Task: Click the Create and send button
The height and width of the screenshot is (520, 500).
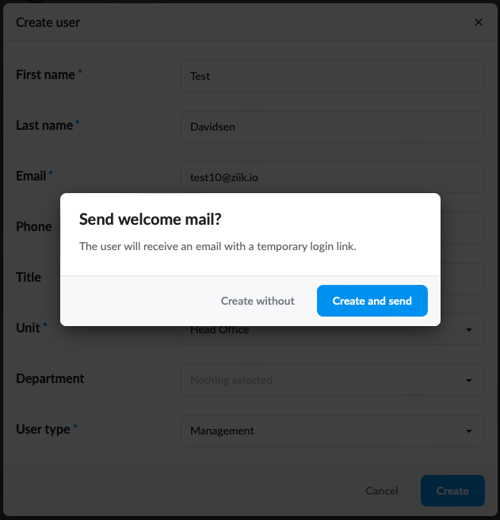Action: pos(372,301)
